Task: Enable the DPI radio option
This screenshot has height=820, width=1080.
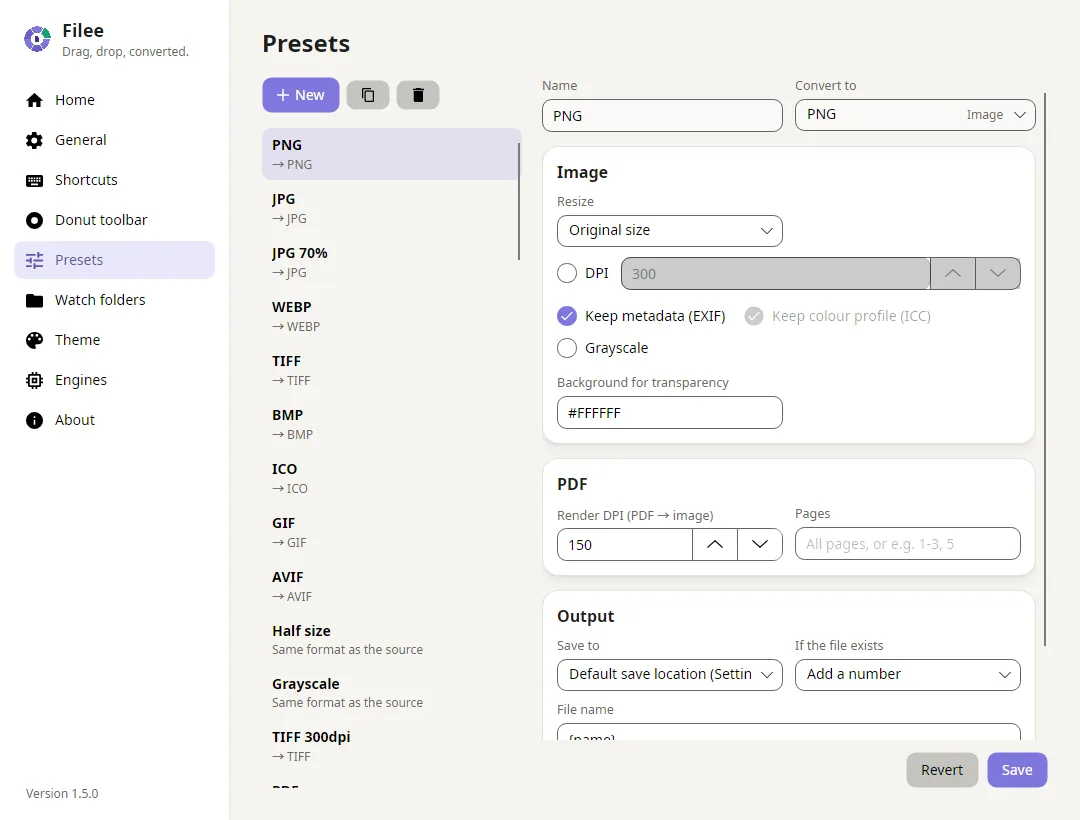Action: tap(567, 273)
